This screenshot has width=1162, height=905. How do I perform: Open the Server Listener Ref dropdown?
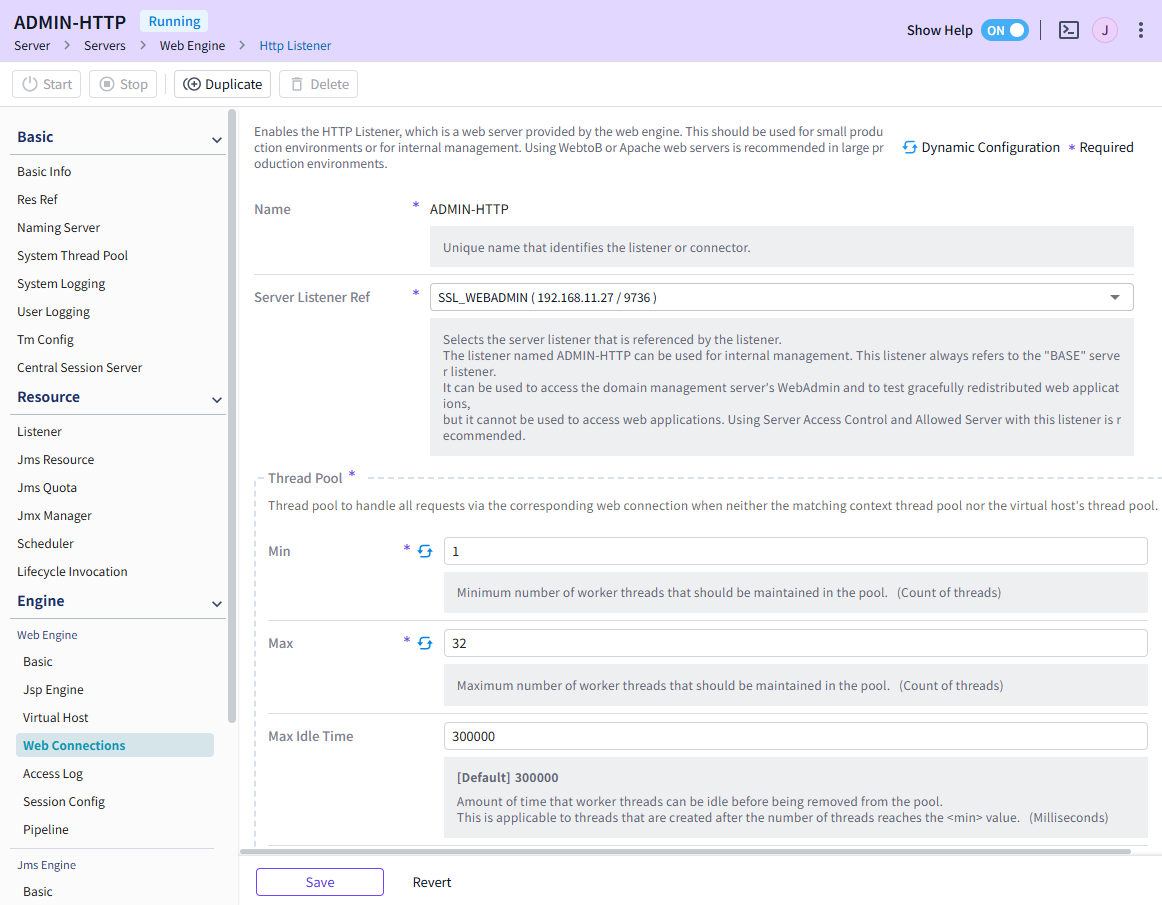click(x=1113, y=297)
